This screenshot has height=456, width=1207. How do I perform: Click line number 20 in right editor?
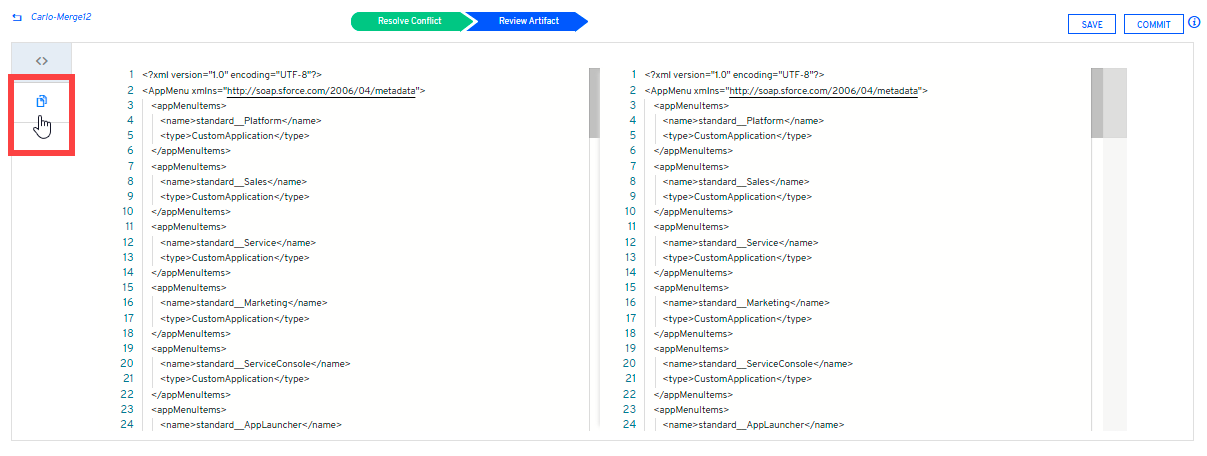click(629, 364)
